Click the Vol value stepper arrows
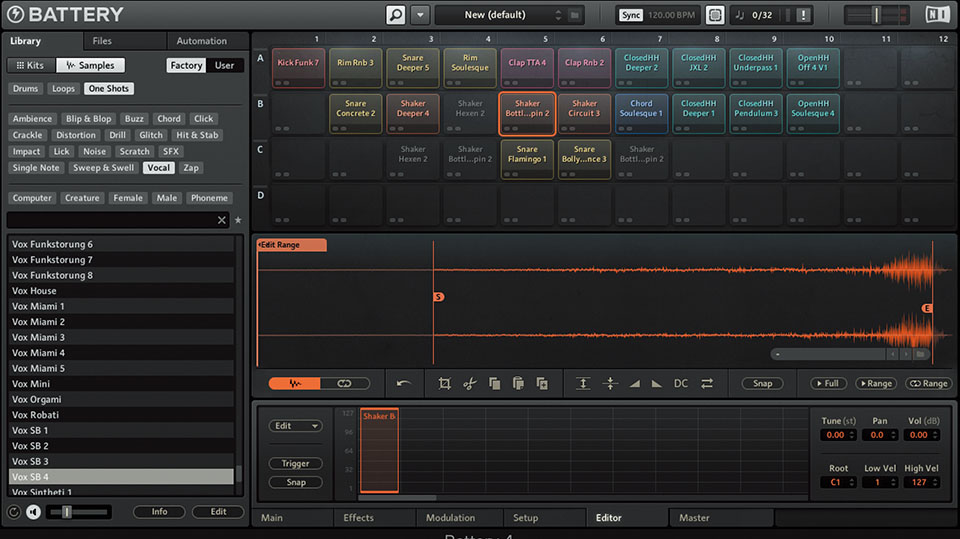960x539 pixels. (935, 435)
